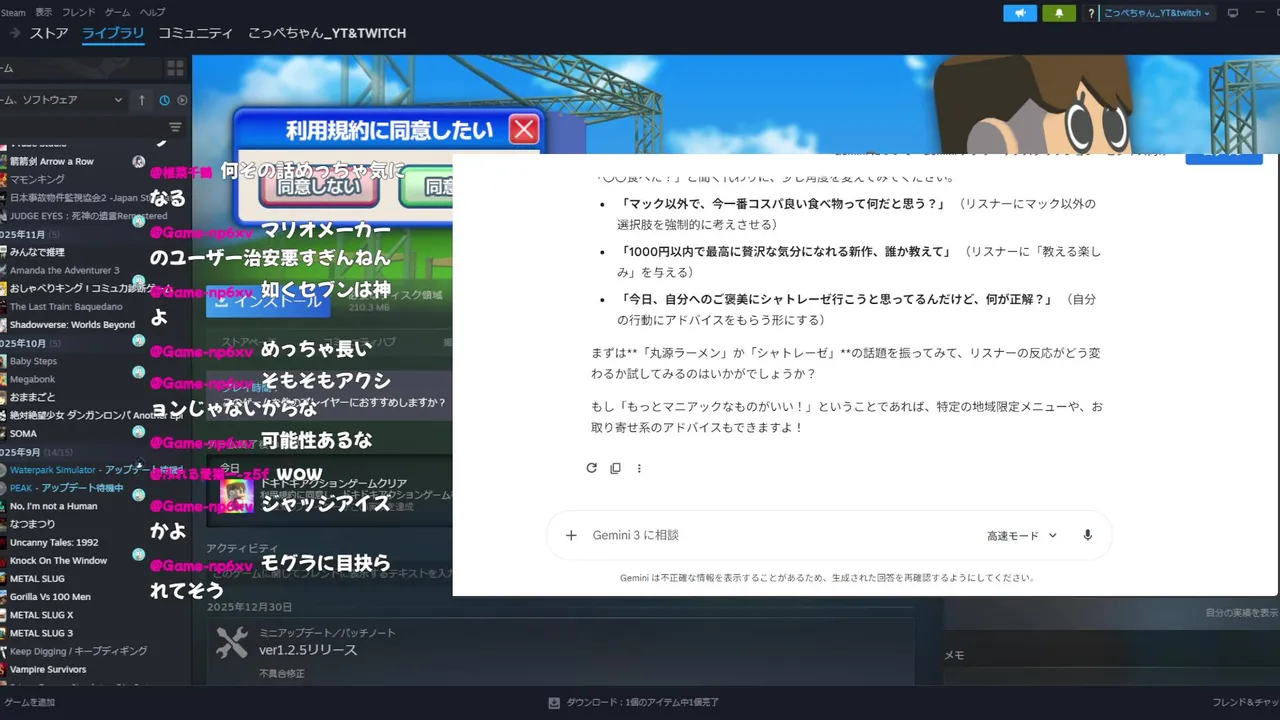Open the ライブラリ tab
The image size is (1280, 720).
[113, 33]
